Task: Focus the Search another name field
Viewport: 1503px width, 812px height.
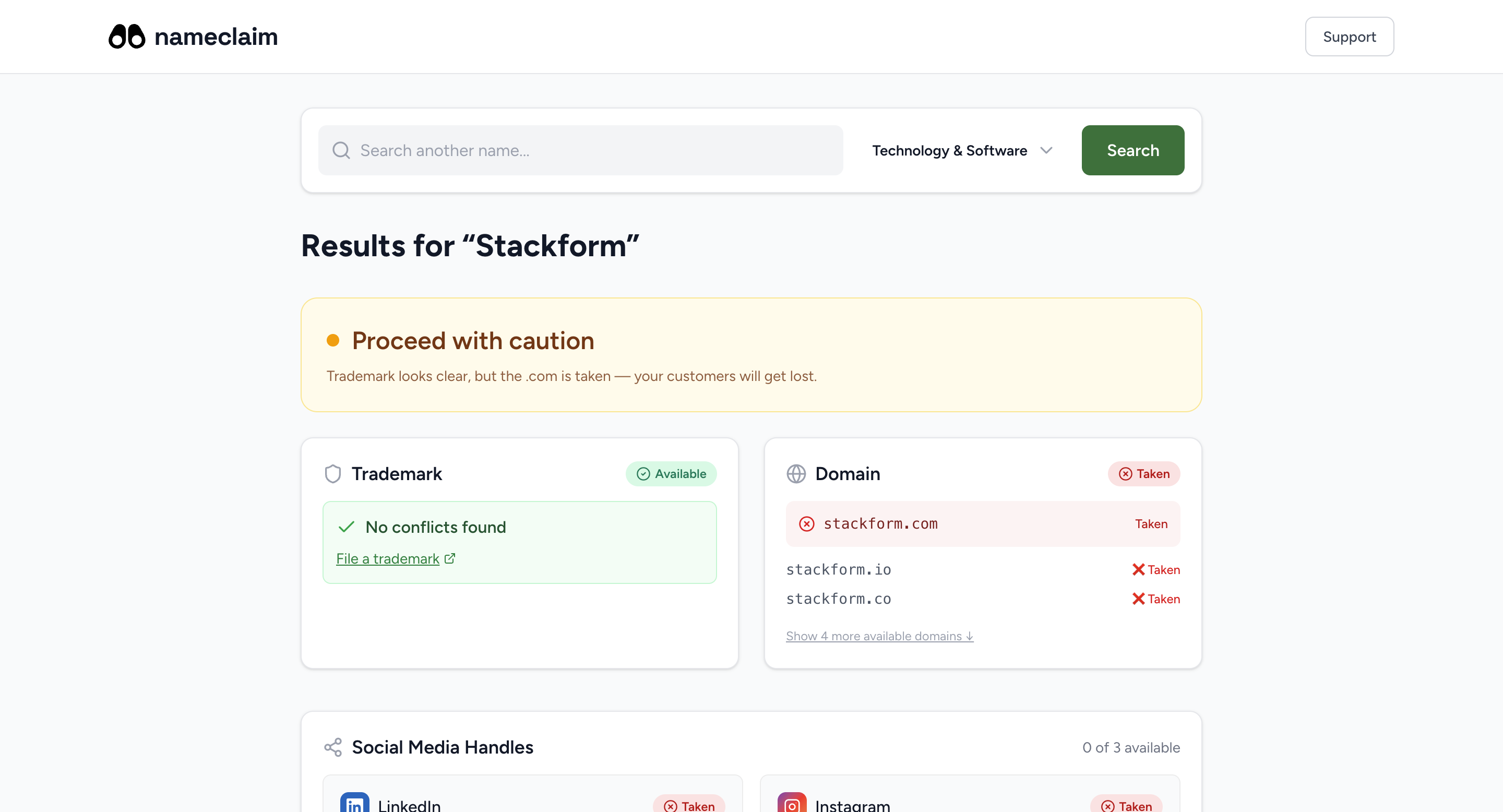Action: 580,150
